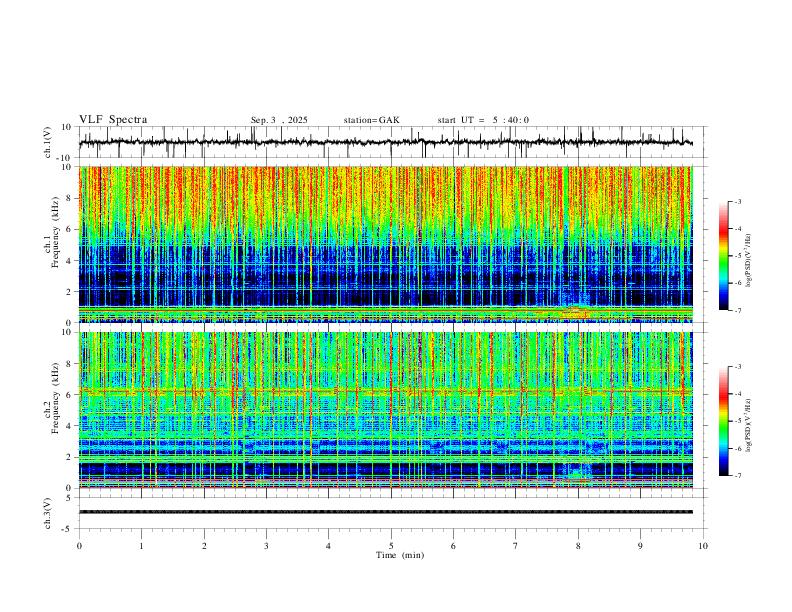Click the "9" tick on the Time axis
This screenshot has height=612, width=792.
(x=640, y=546)
